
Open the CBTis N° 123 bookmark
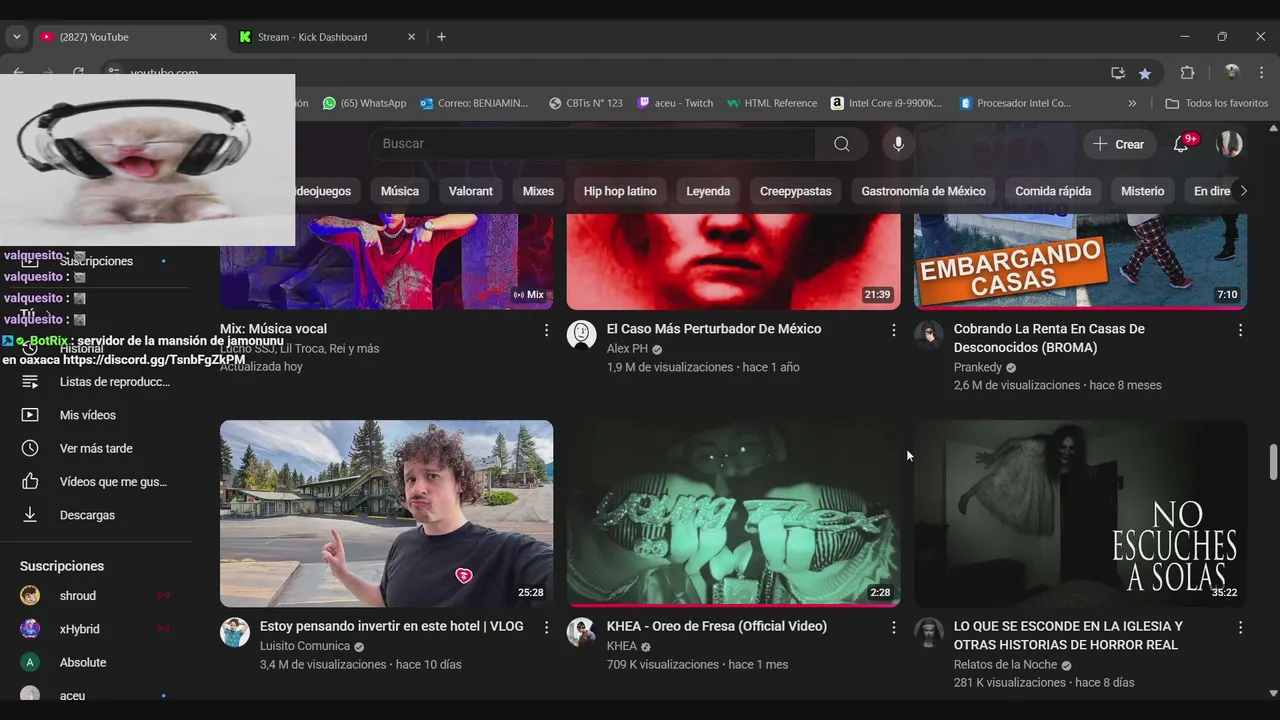(586, 103)
